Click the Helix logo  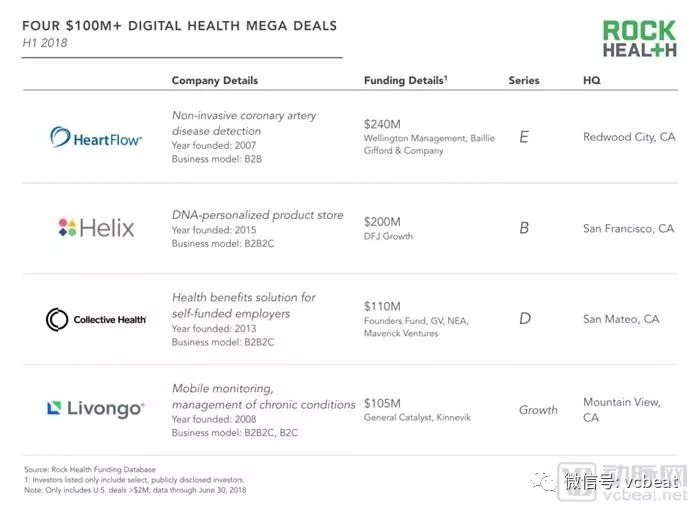pyautogui.click(x=96, y=228)
